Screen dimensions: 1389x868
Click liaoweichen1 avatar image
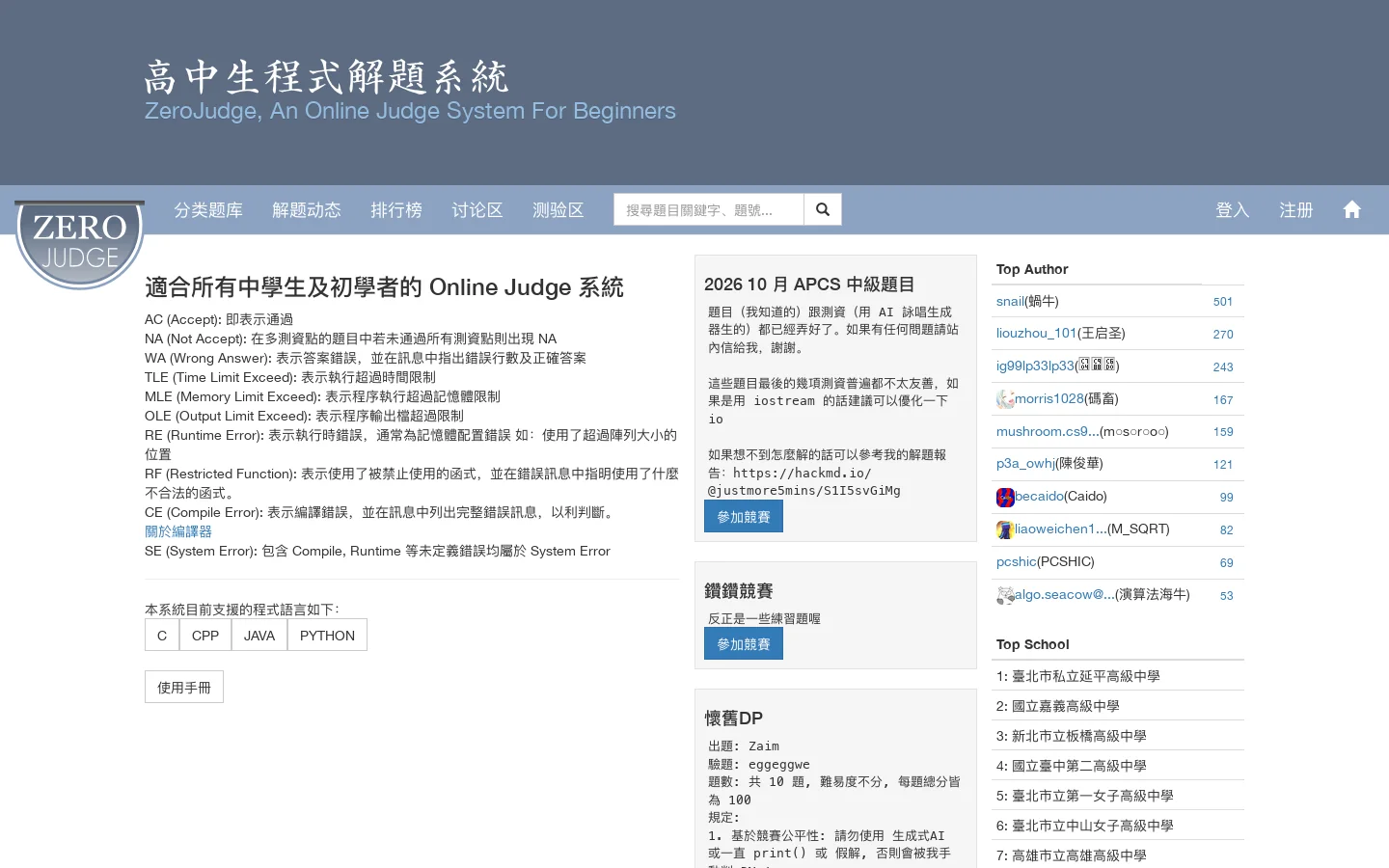pos(1005,529)
